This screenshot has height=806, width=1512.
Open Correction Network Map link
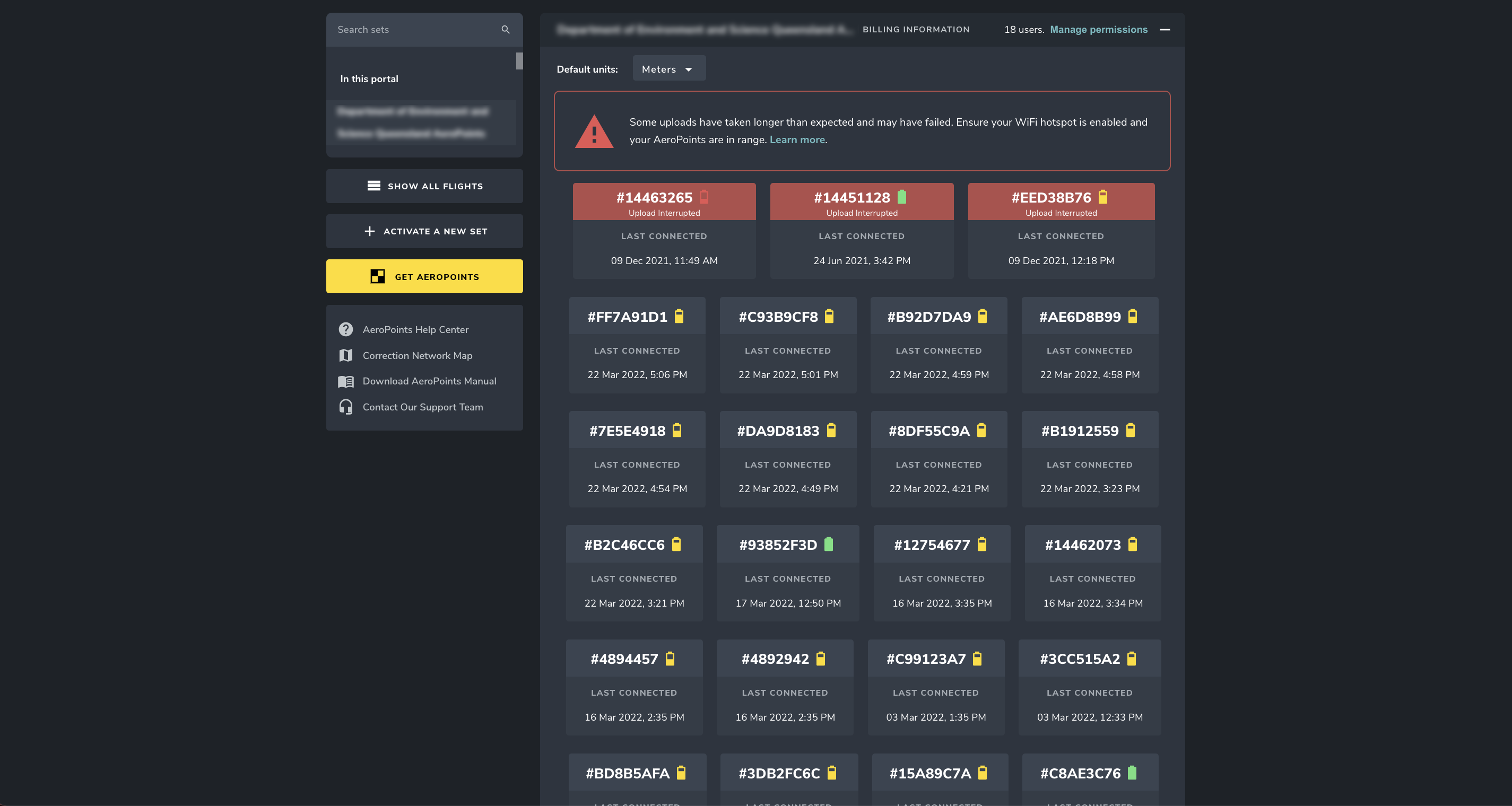pyautogui.click(x=418, y=355)
